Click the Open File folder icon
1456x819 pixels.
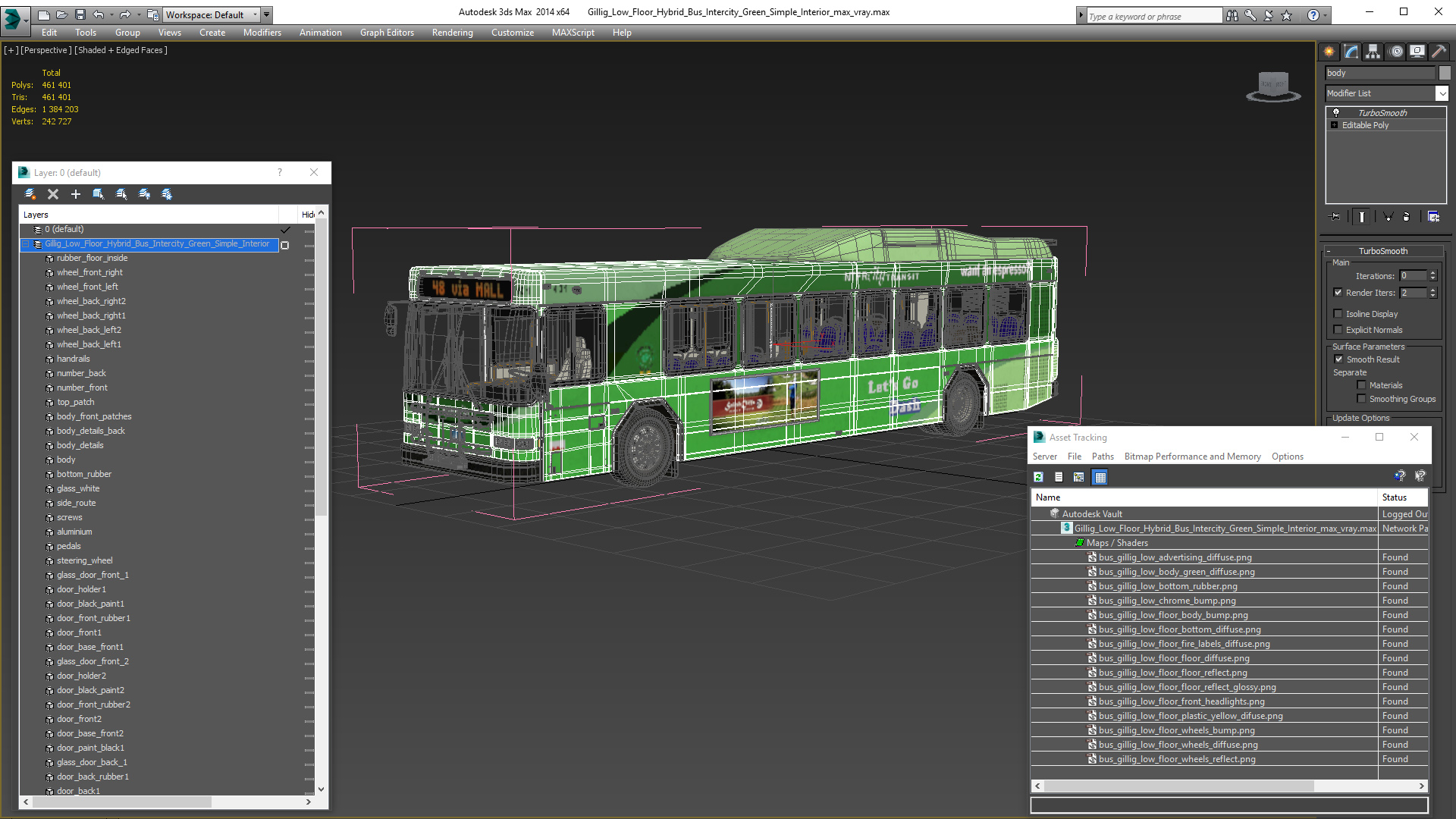coord(61,14)
